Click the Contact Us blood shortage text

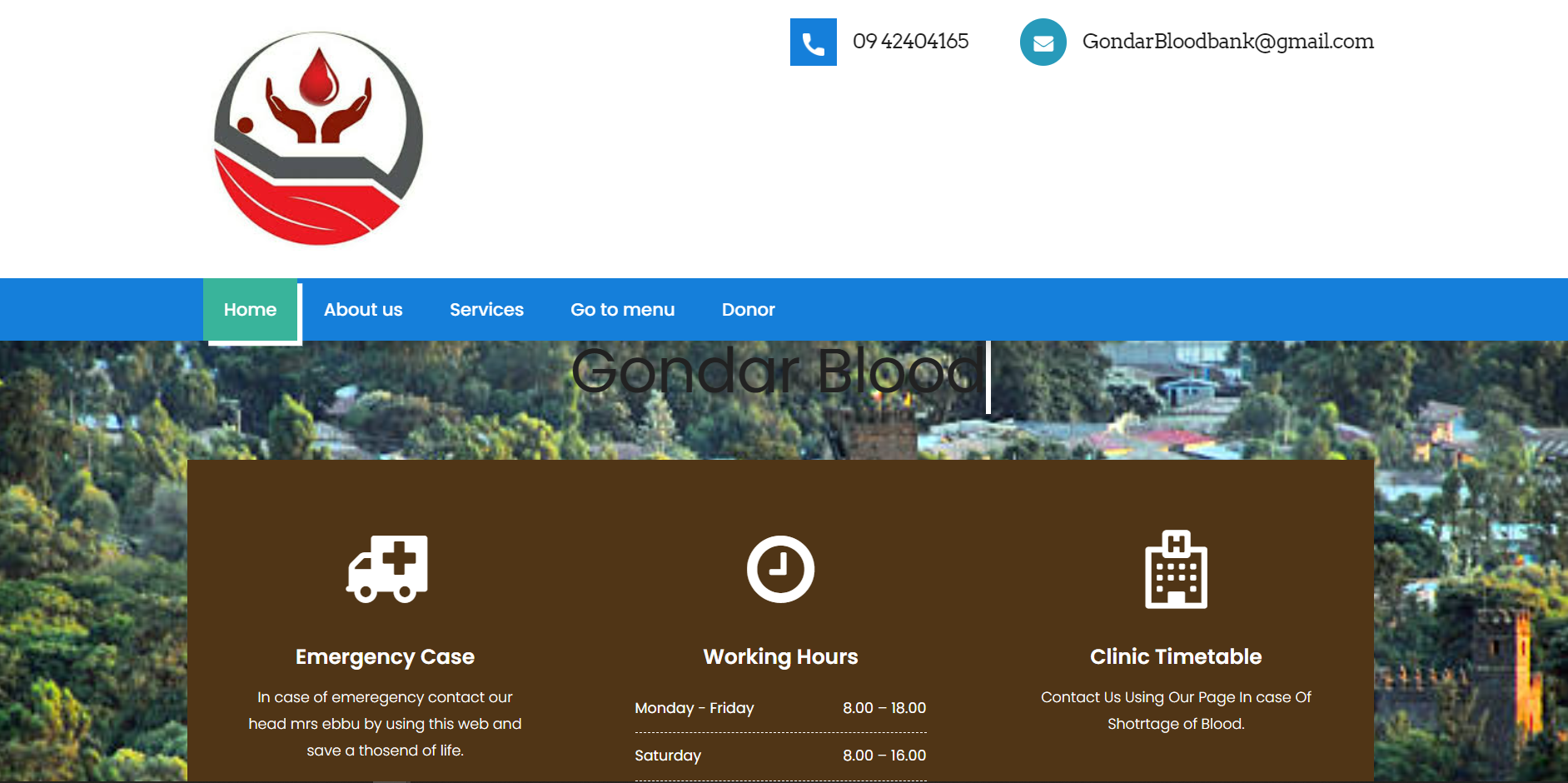pyautogui.click(x=1176, y=711)
